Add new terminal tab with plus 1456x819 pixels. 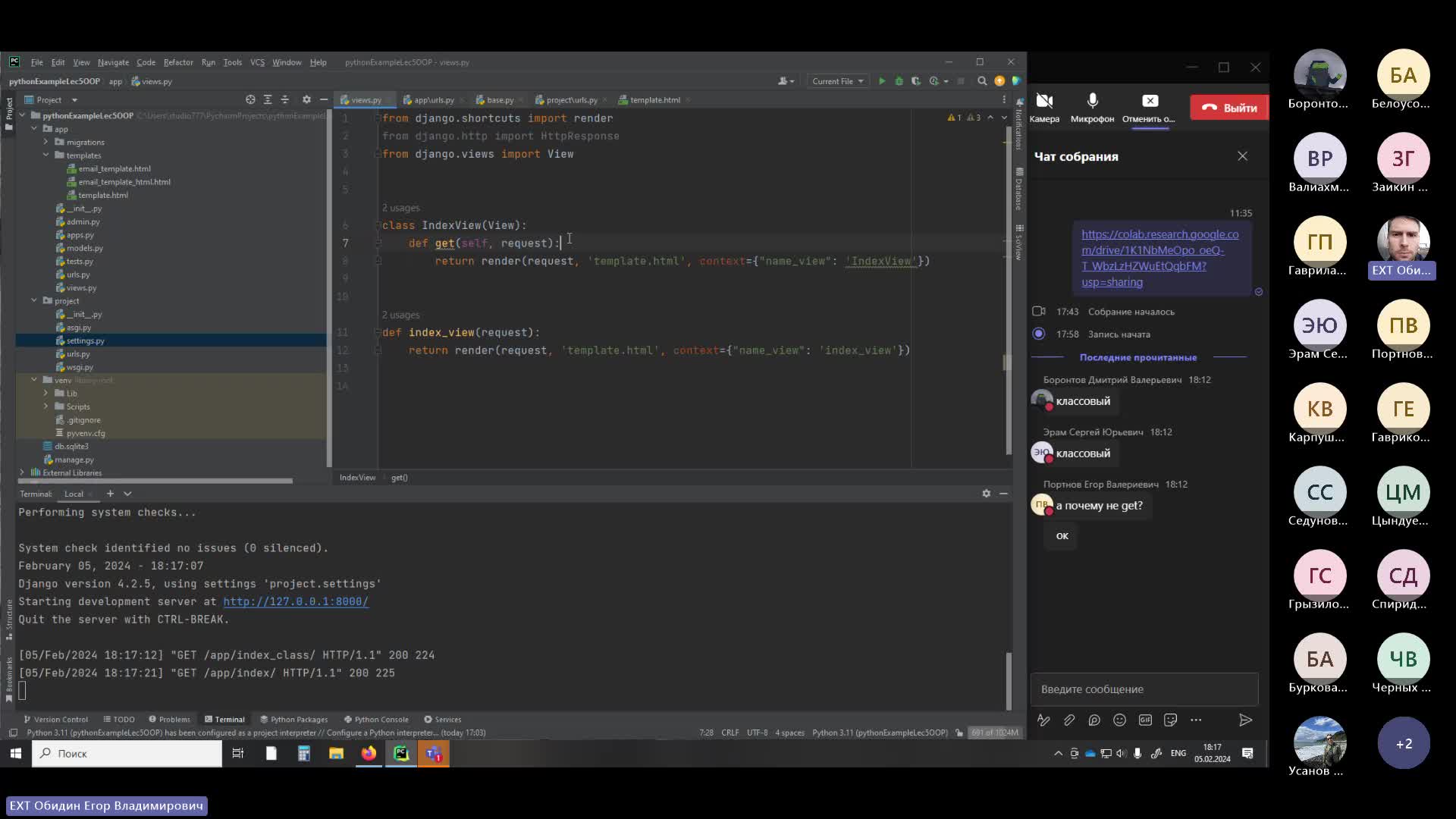pyautogui.click(x=110, y=494)
